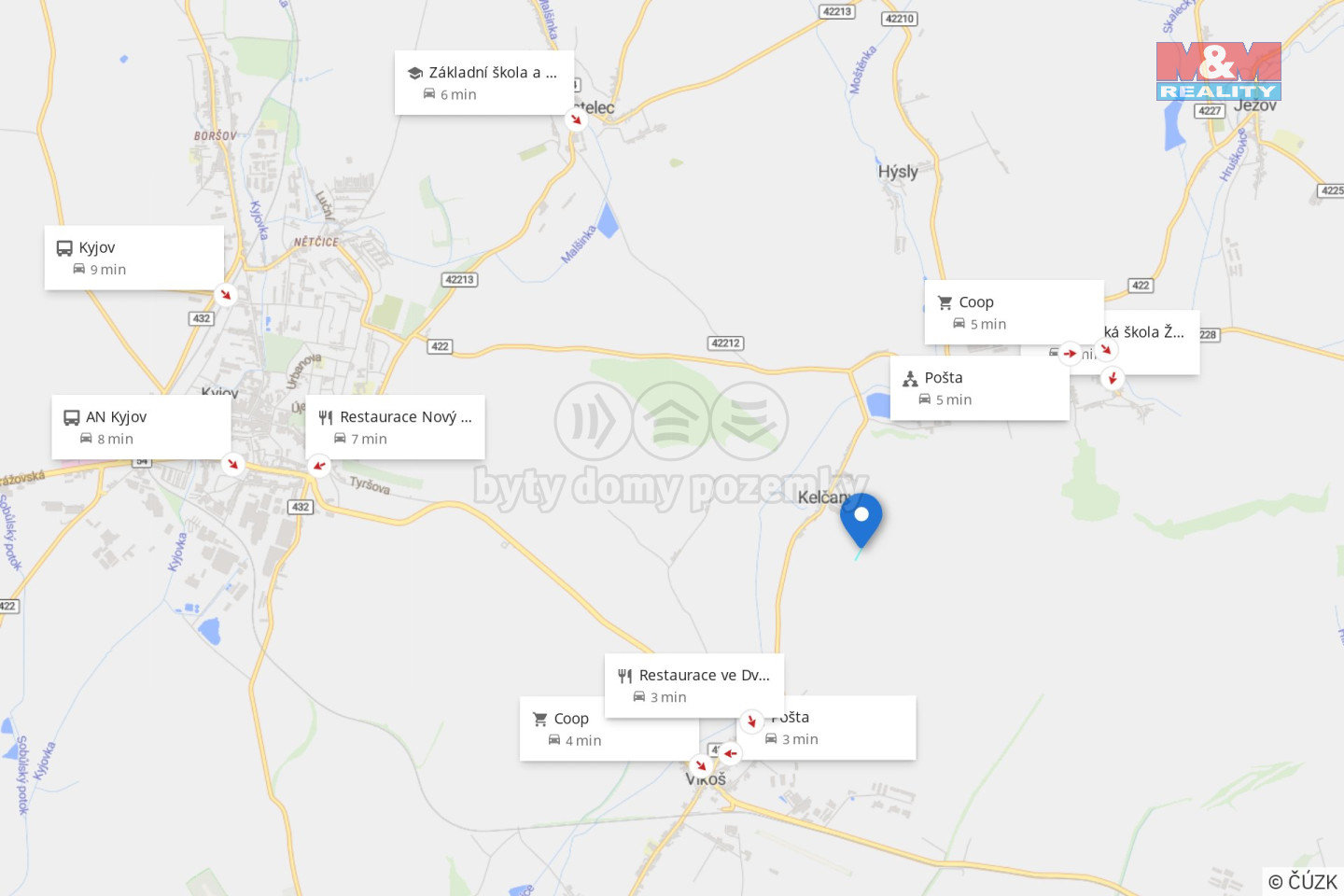Viewport: 1344px width, 896px height.
Task: Select the Pošta 5 min card
Action: [980, 388]
